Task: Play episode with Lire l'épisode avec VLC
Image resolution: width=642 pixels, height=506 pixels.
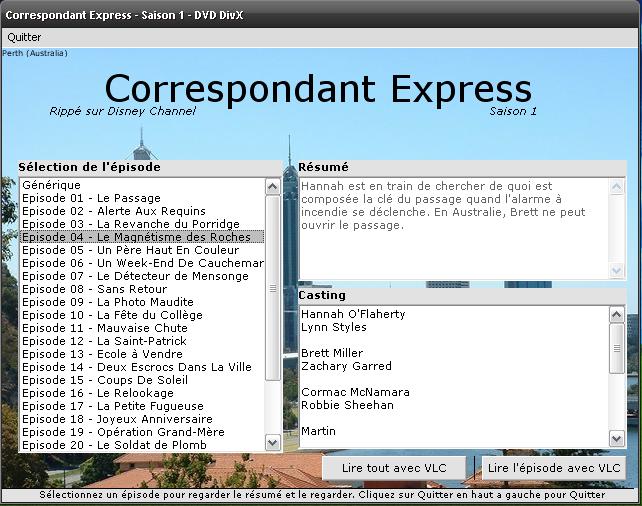Action: [554, 468]
